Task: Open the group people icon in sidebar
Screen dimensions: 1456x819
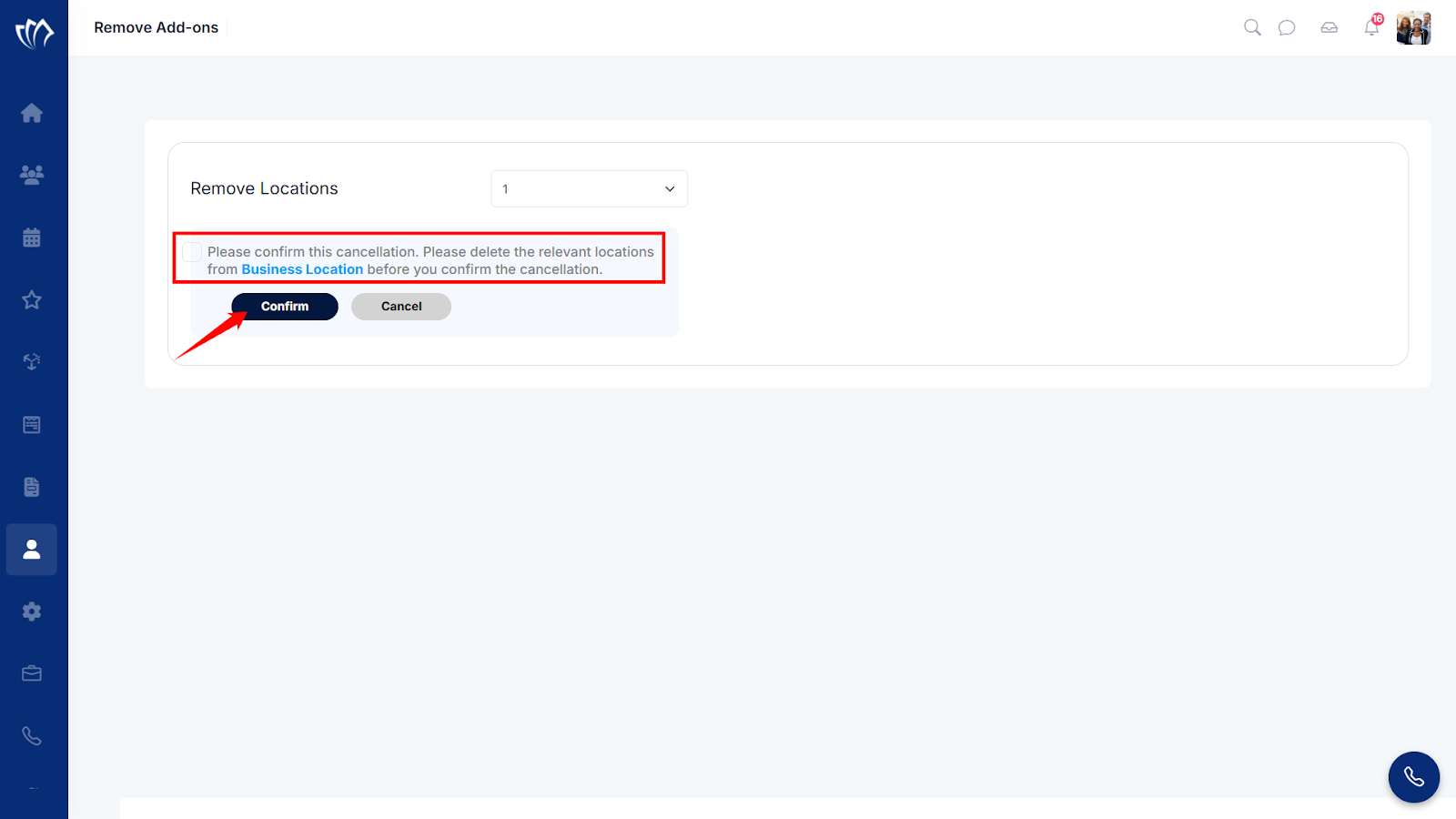Action: [32, 175]
